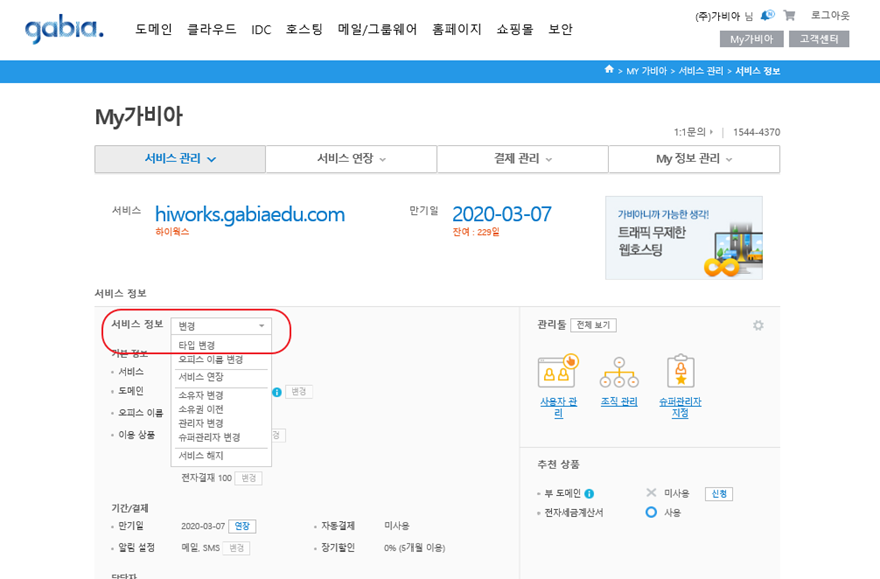Open 보안 in top navigation
The height and width of the screenshot is (579, 880).
point(560,29)
